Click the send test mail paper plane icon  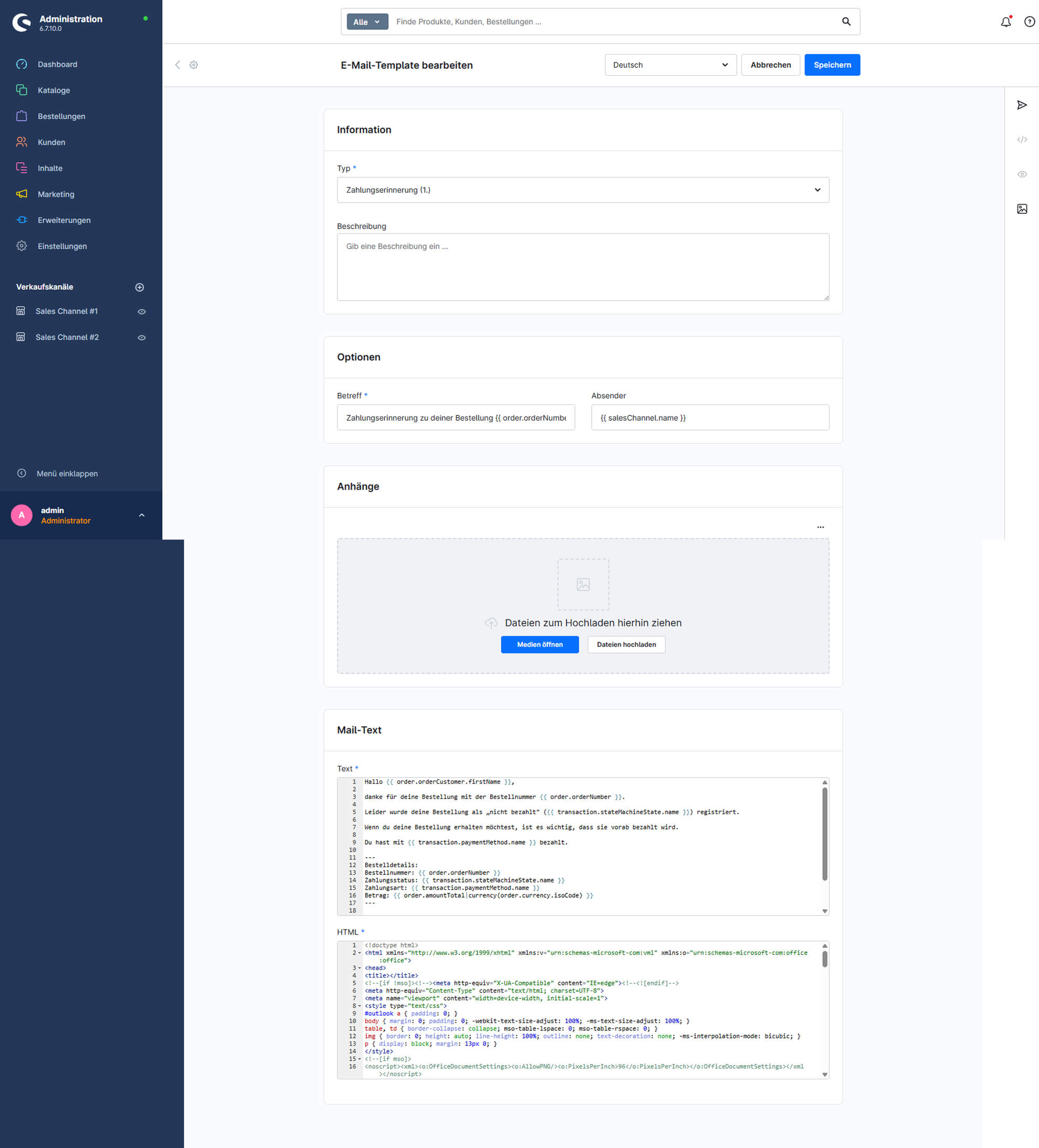pyautogui.click(x=1022, y=105)
